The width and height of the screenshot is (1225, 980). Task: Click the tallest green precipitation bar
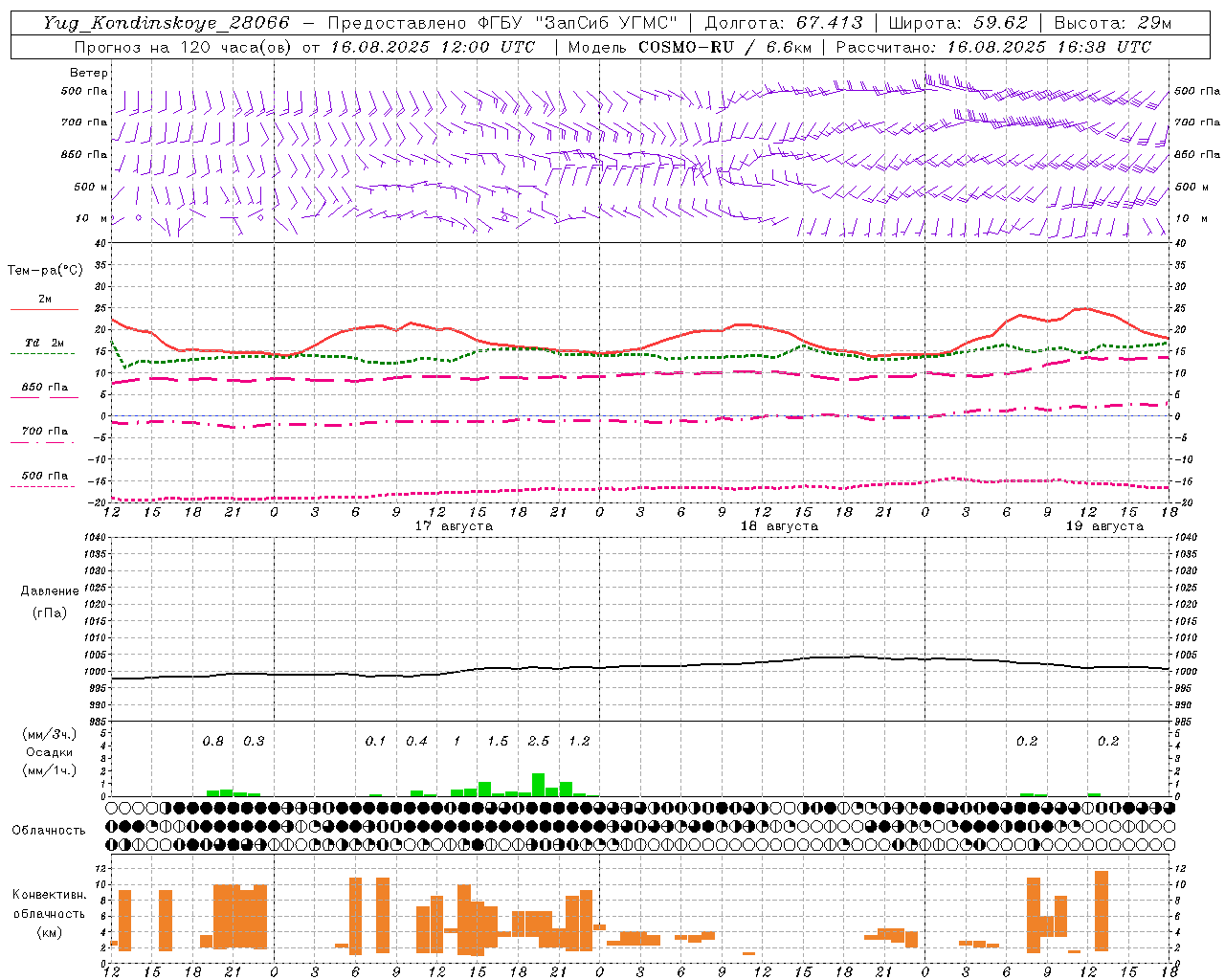point(539,785)
